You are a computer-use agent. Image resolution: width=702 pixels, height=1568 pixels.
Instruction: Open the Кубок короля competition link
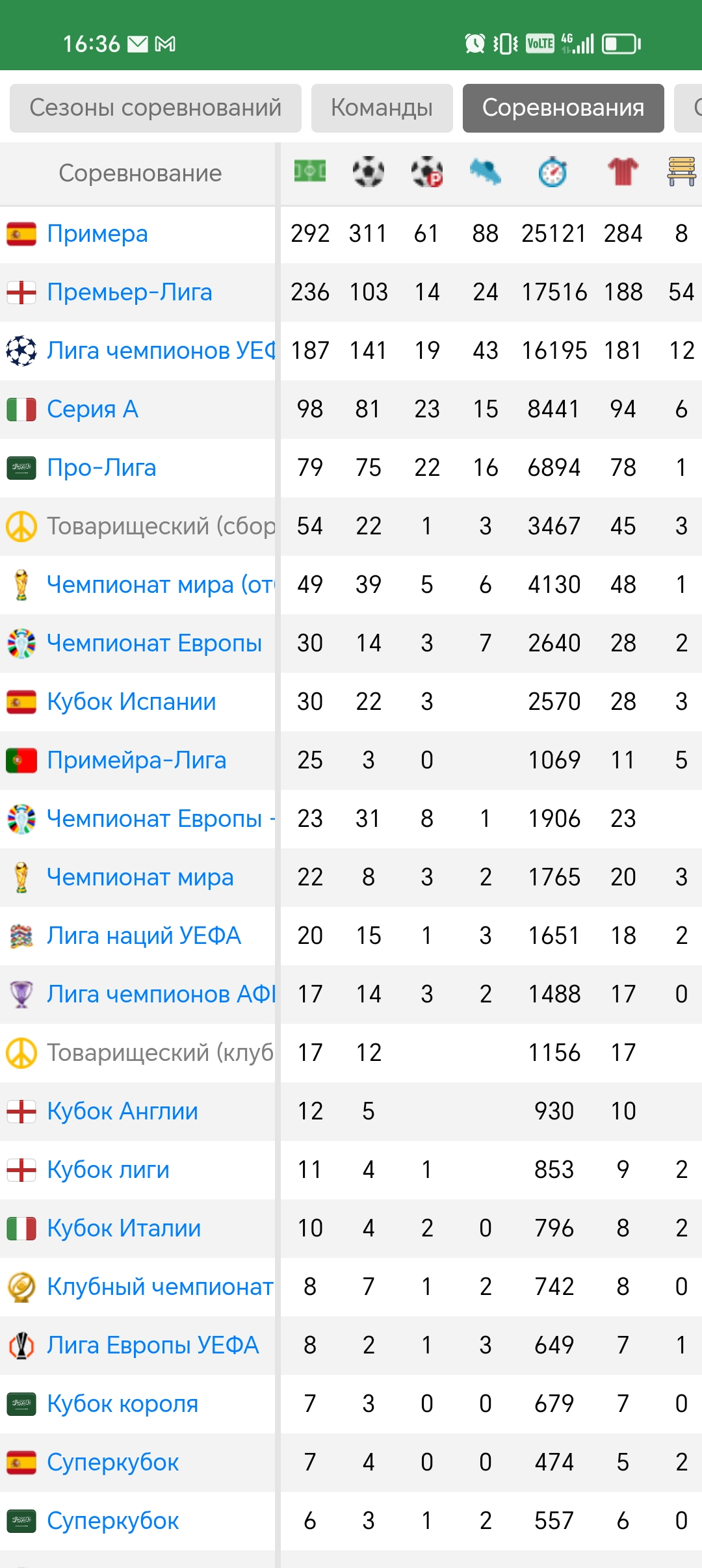coord(122,1404)
